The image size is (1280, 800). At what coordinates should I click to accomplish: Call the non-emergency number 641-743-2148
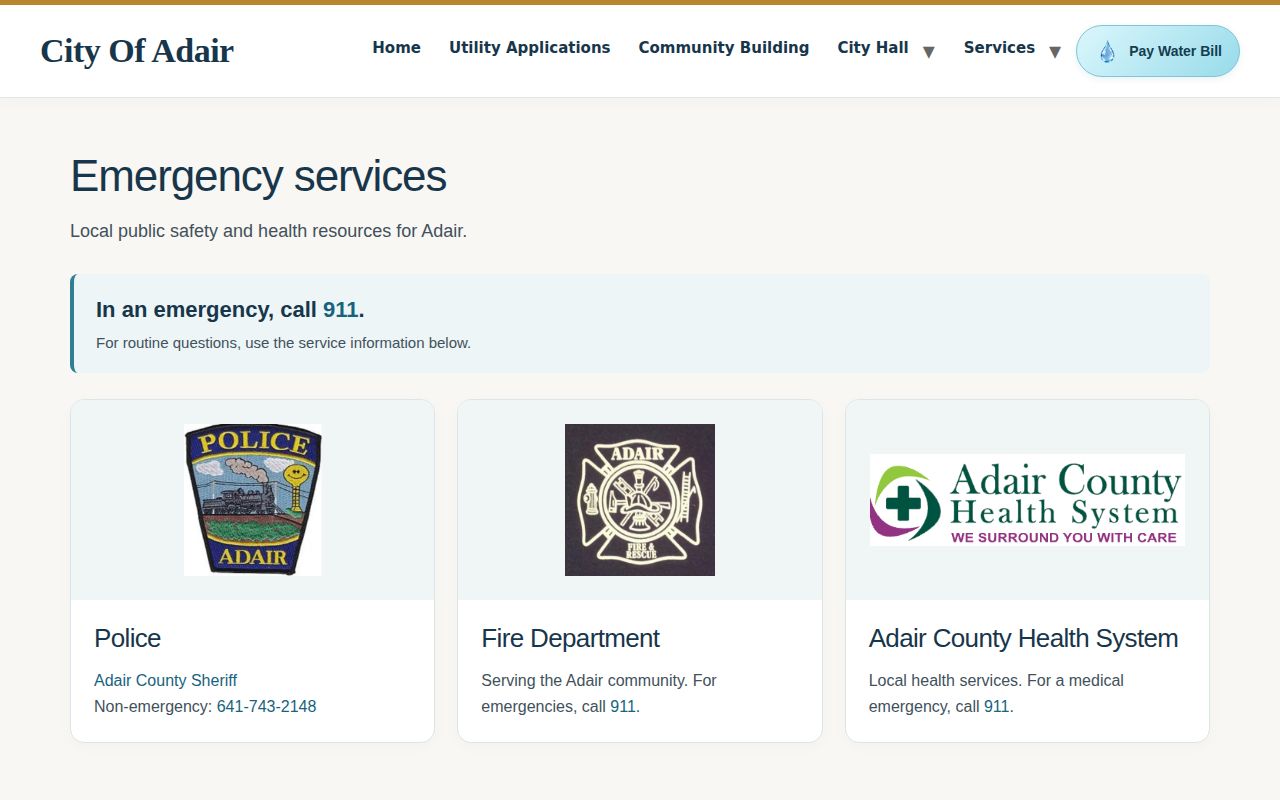(x=266, y=706)
